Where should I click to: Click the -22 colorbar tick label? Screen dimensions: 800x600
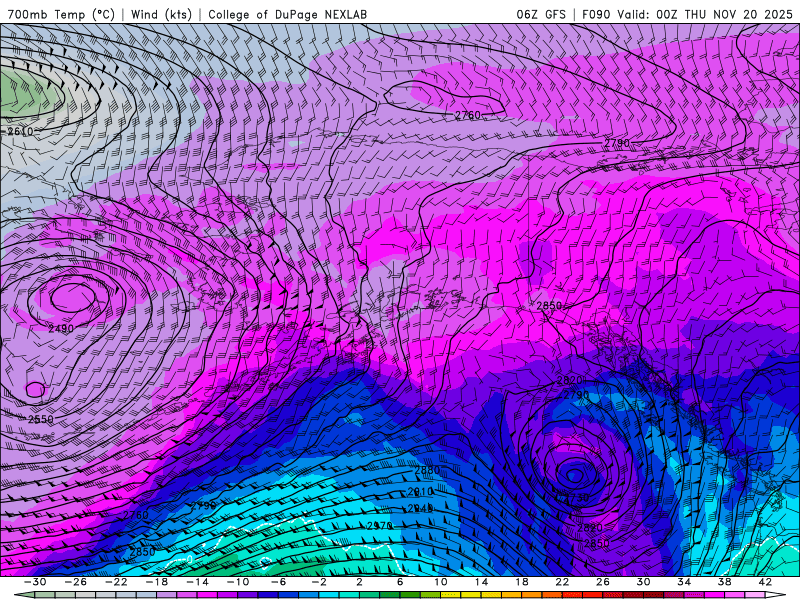tap(116, 582)
